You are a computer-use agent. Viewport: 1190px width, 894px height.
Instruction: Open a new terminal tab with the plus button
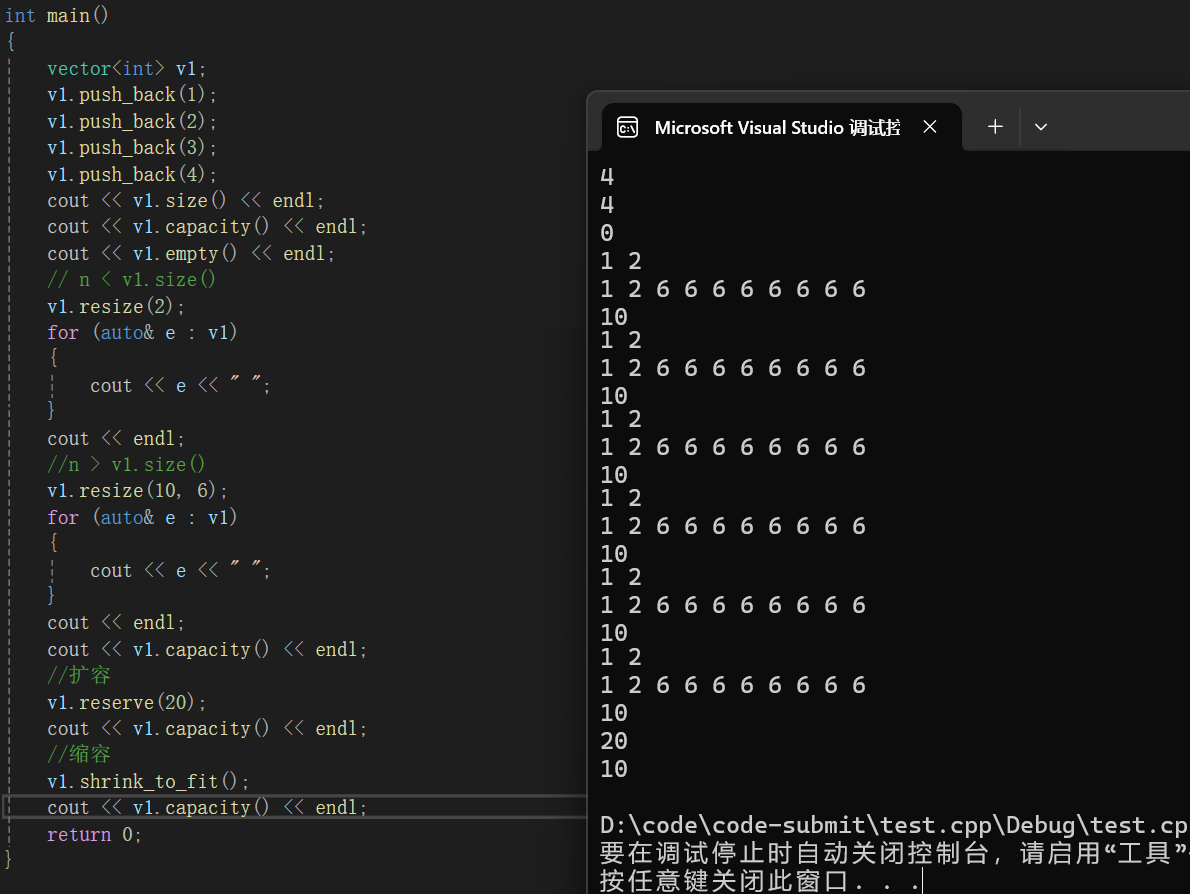click(x=995, y=127)
